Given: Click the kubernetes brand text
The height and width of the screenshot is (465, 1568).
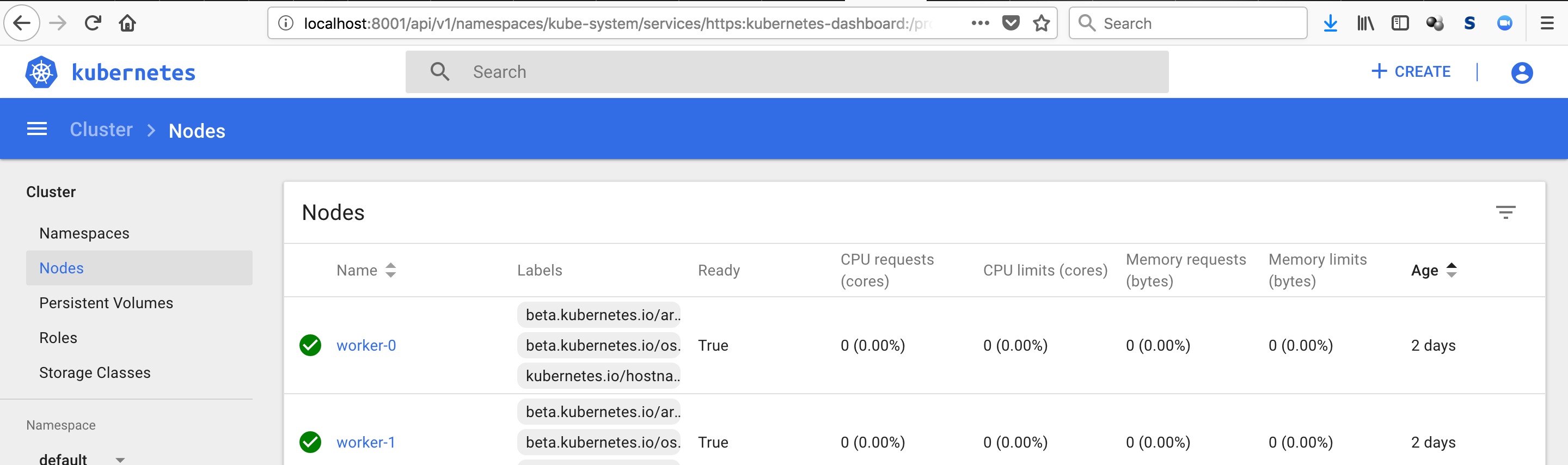Looking at the screenshot, I should [133, 72].
